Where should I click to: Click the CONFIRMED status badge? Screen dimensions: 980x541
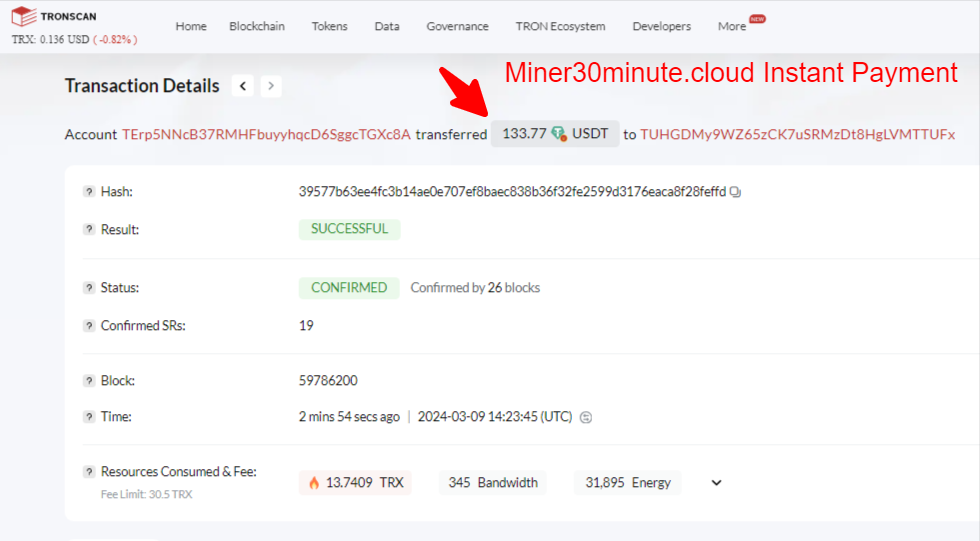[x=349, y=287]
